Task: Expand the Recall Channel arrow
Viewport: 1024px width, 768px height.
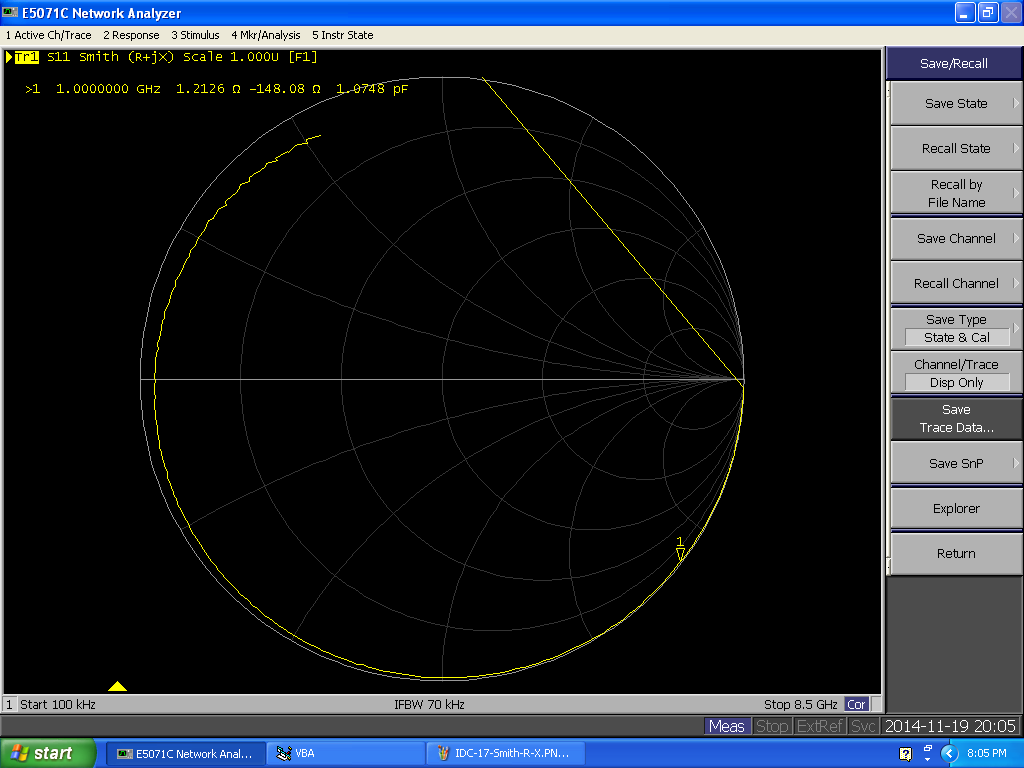Action: click(x=1016, y=283)
